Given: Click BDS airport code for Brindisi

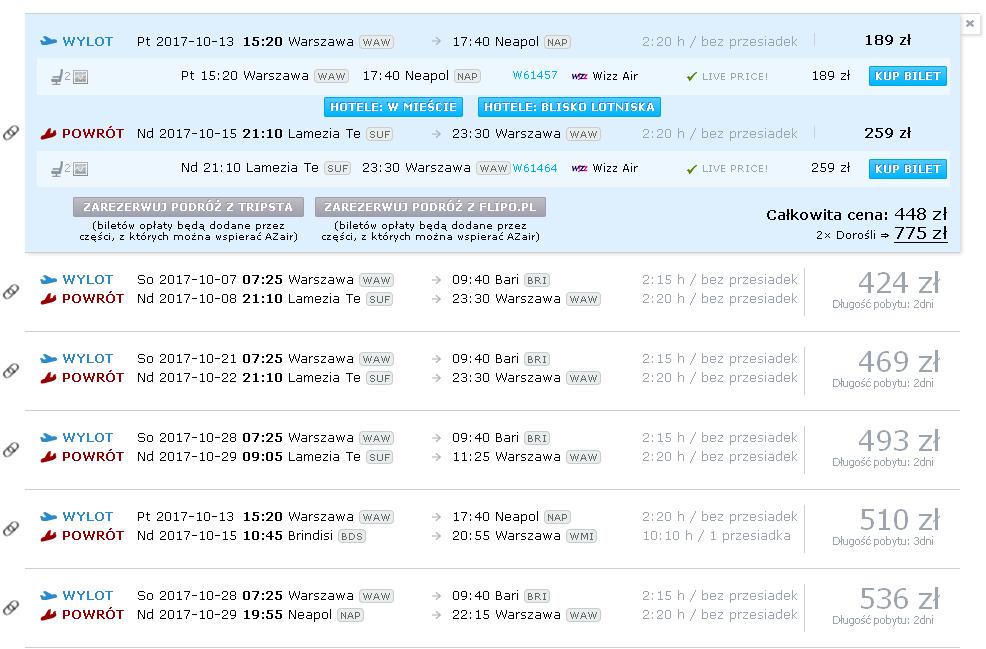Looking at the screenshot, I should (x=352, y=536).
